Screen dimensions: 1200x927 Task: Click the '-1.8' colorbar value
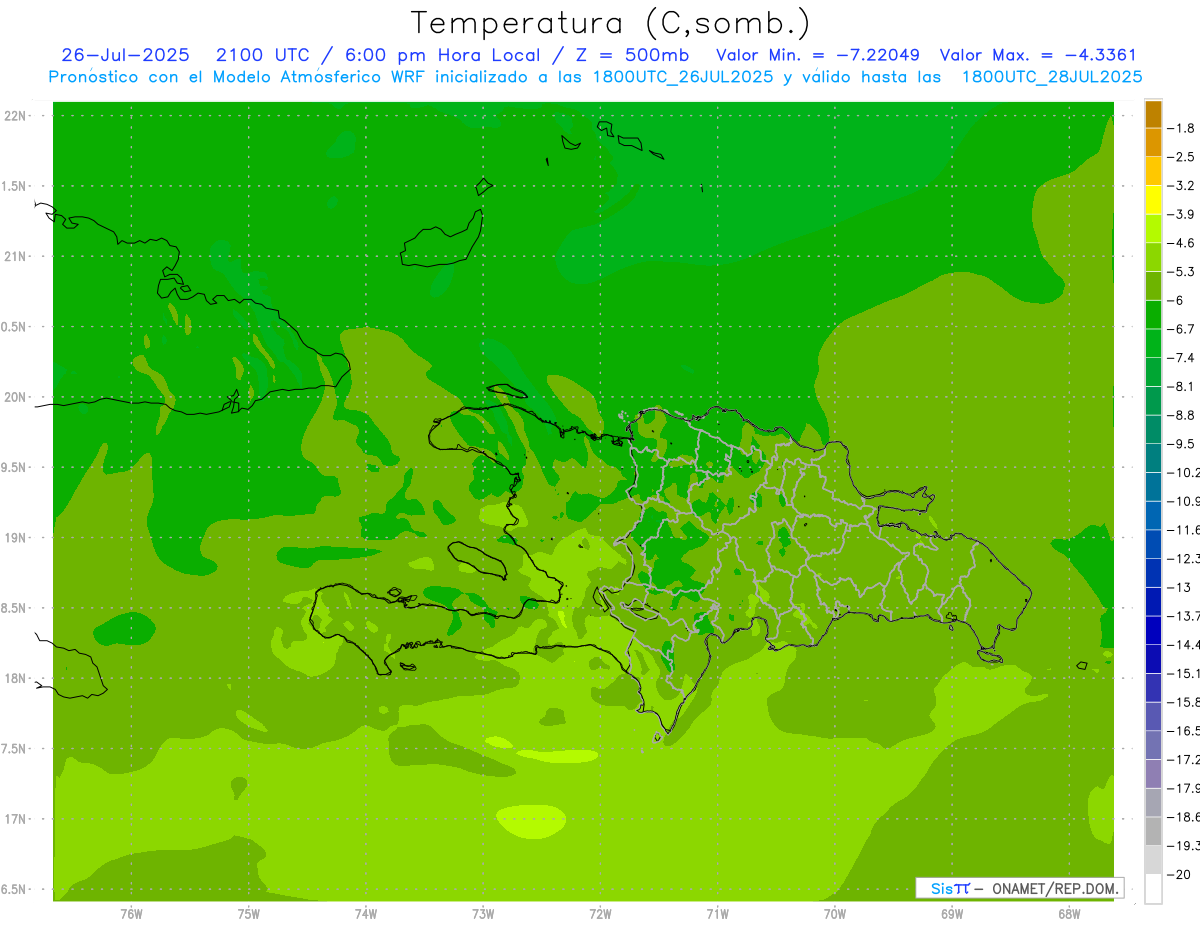click(x=1182, y=128)
